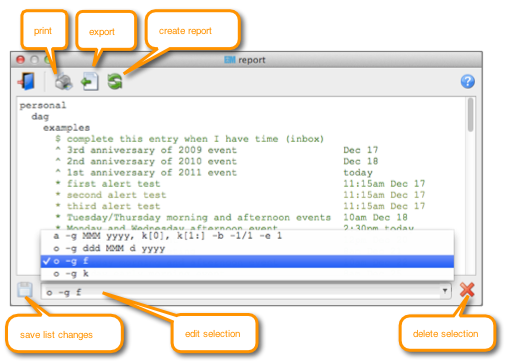507x361 pixels.
Task: Click the 'personal' heading line
Action: [x=43, y=105]
